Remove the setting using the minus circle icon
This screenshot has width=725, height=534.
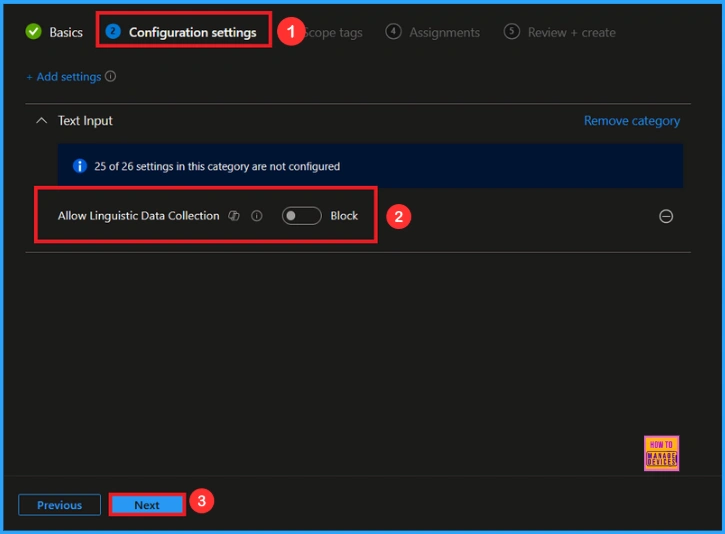(x=666, y=216)
